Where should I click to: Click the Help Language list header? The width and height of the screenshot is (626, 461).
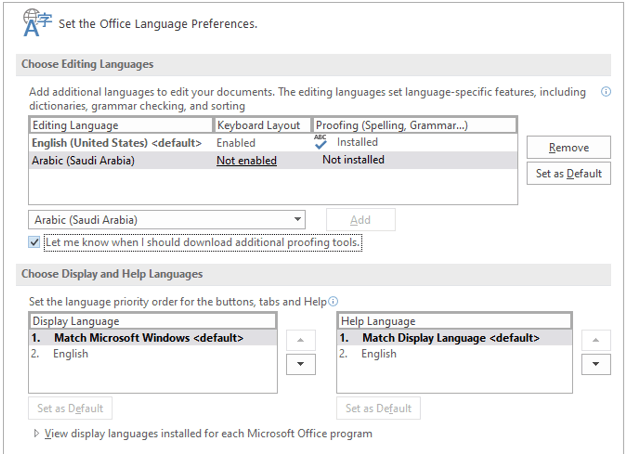pos(455,321)
